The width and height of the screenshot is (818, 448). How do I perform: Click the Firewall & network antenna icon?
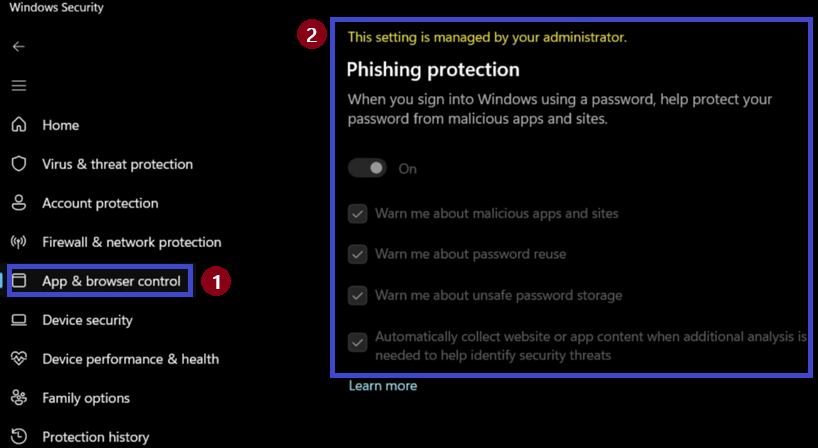(19, 243)
